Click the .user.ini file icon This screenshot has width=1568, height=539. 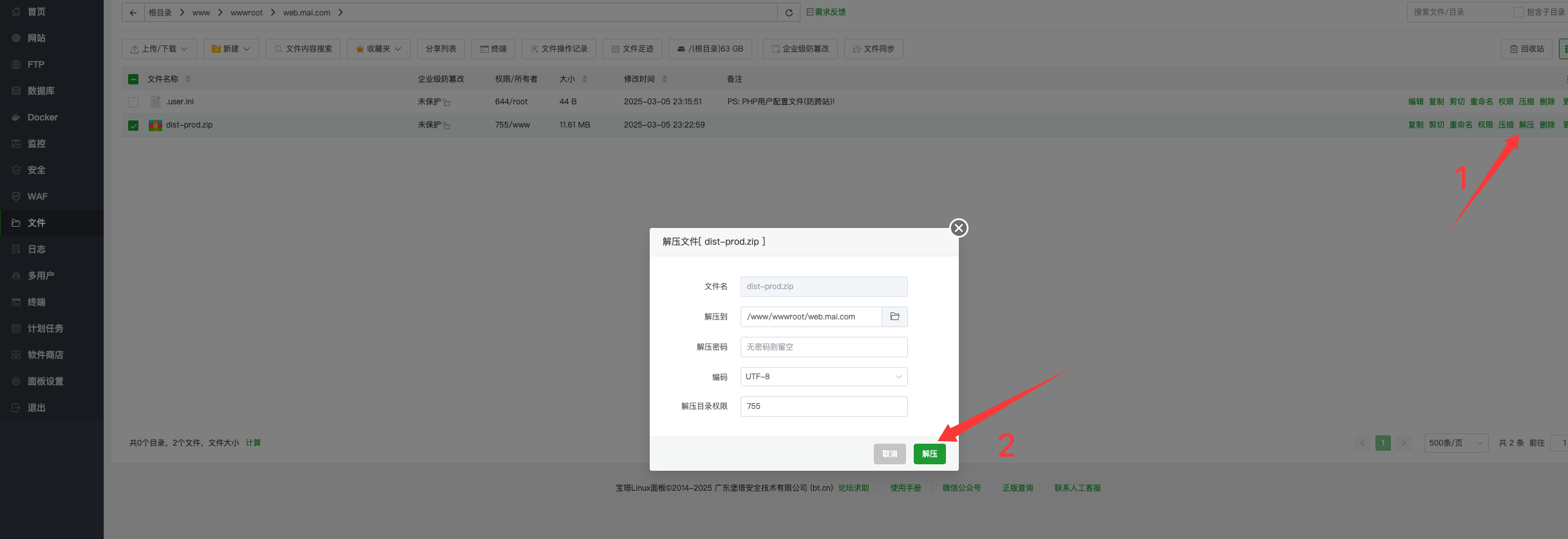pos(155,102)
